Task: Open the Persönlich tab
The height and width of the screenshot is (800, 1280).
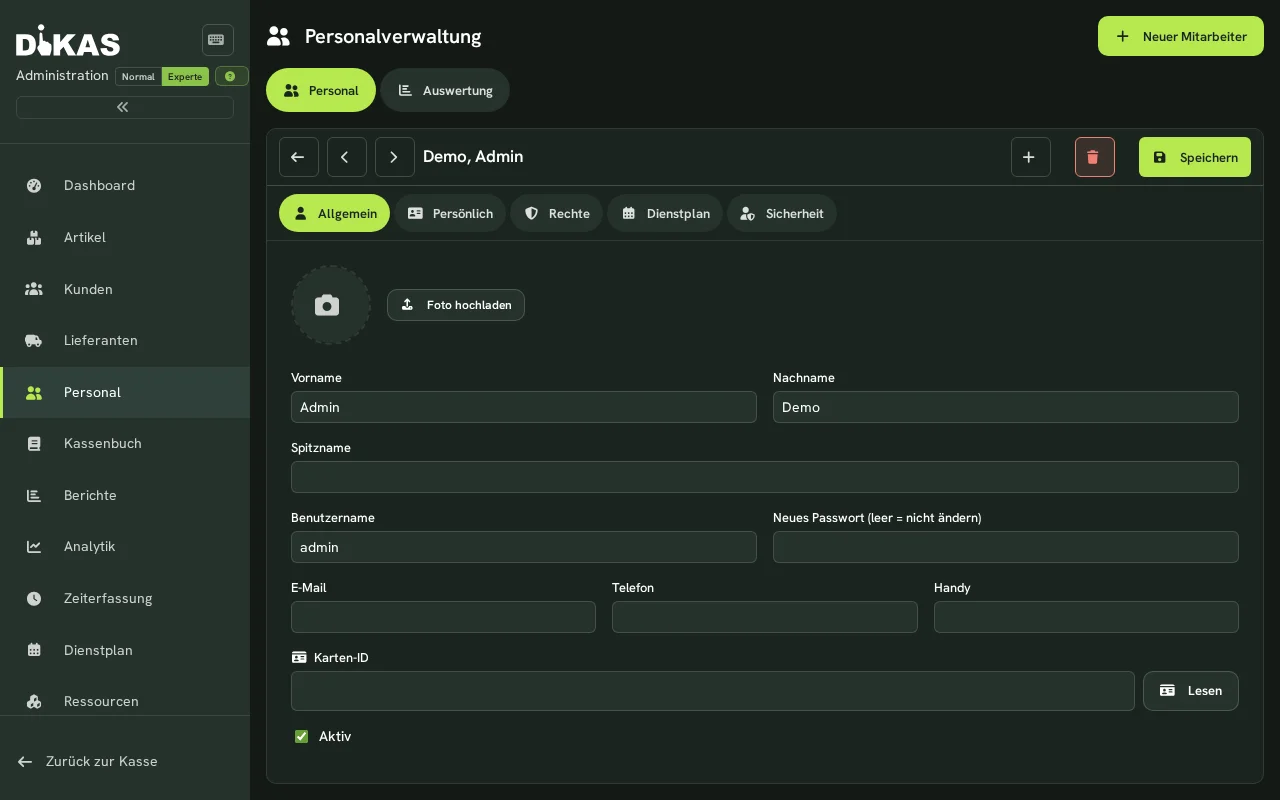Action: 450,213
